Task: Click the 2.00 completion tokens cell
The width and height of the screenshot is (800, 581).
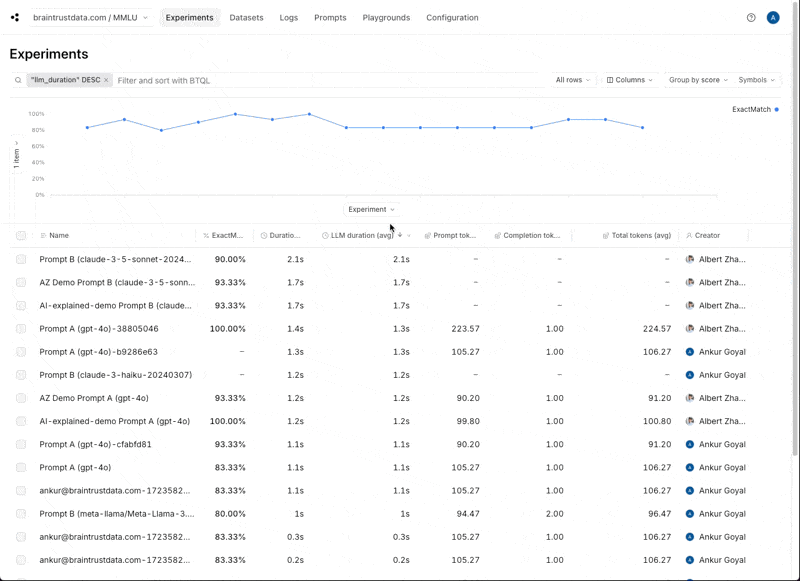Action: (555, 514)
